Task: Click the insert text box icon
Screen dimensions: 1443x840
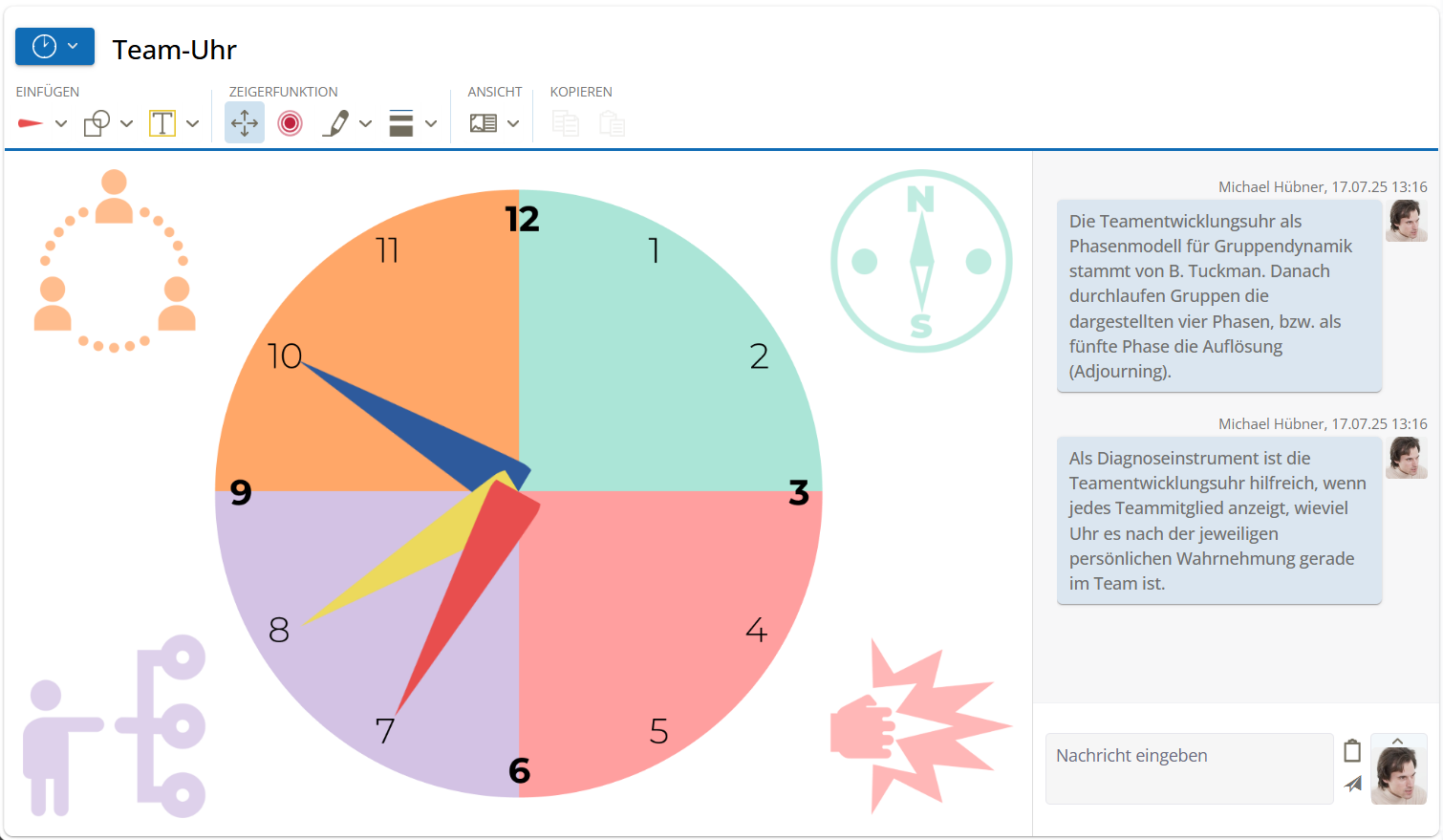Action: click(162, 123)
